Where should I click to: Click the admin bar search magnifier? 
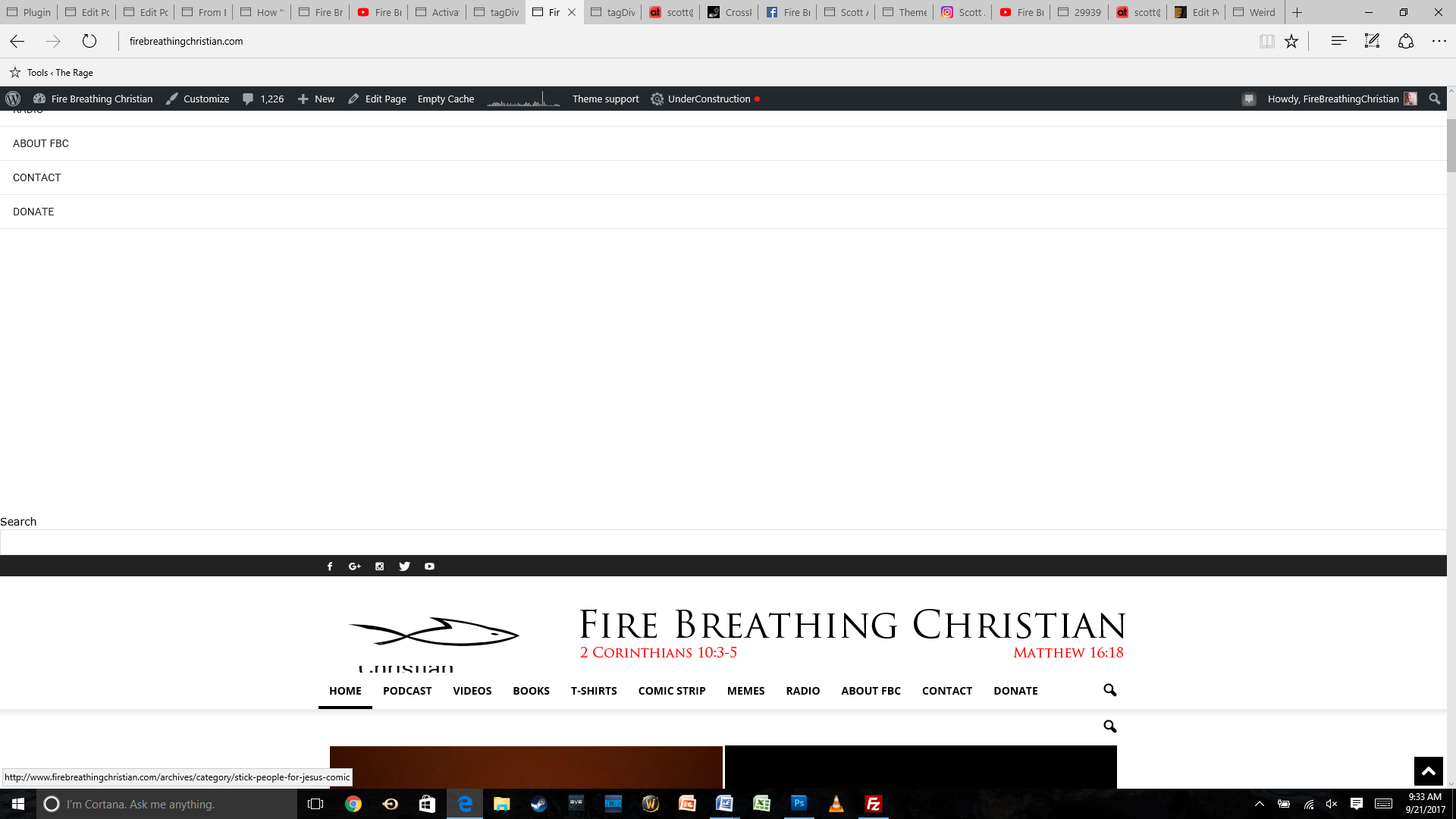[x=1434, y=99]
